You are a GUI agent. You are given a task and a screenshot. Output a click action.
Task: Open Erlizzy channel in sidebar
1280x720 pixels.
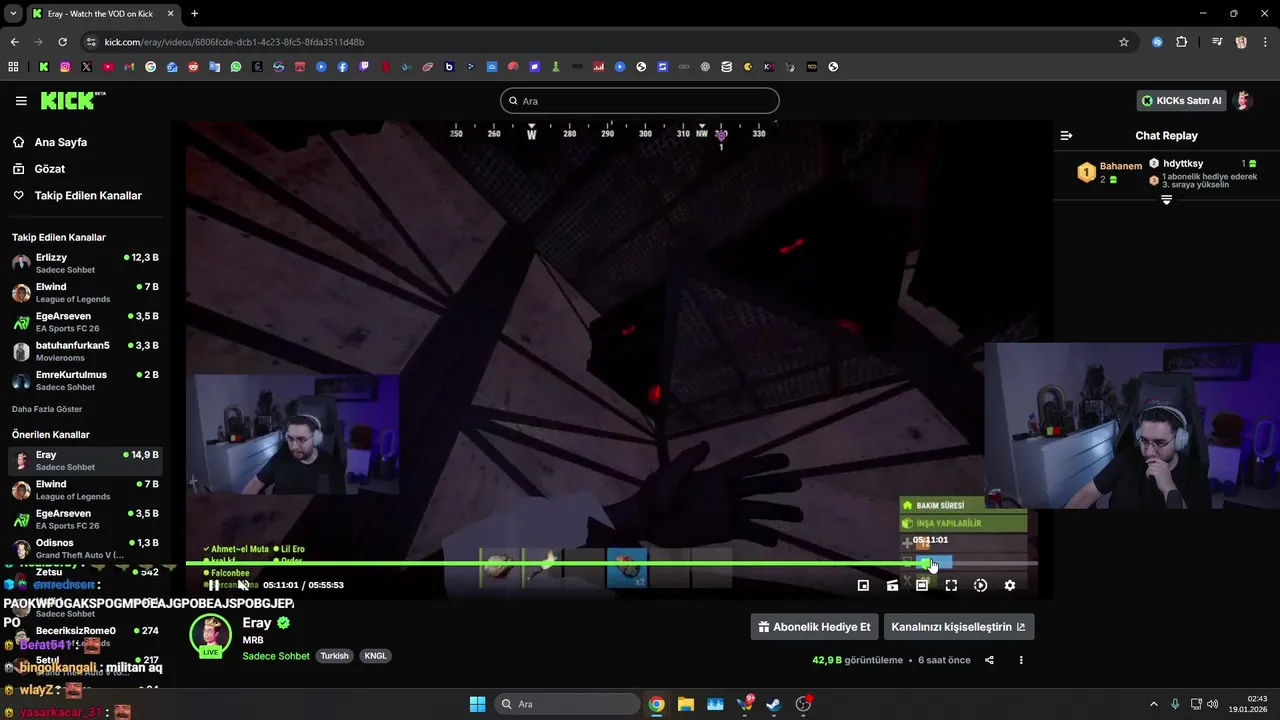pyautogui.click(x=85, y=263)
